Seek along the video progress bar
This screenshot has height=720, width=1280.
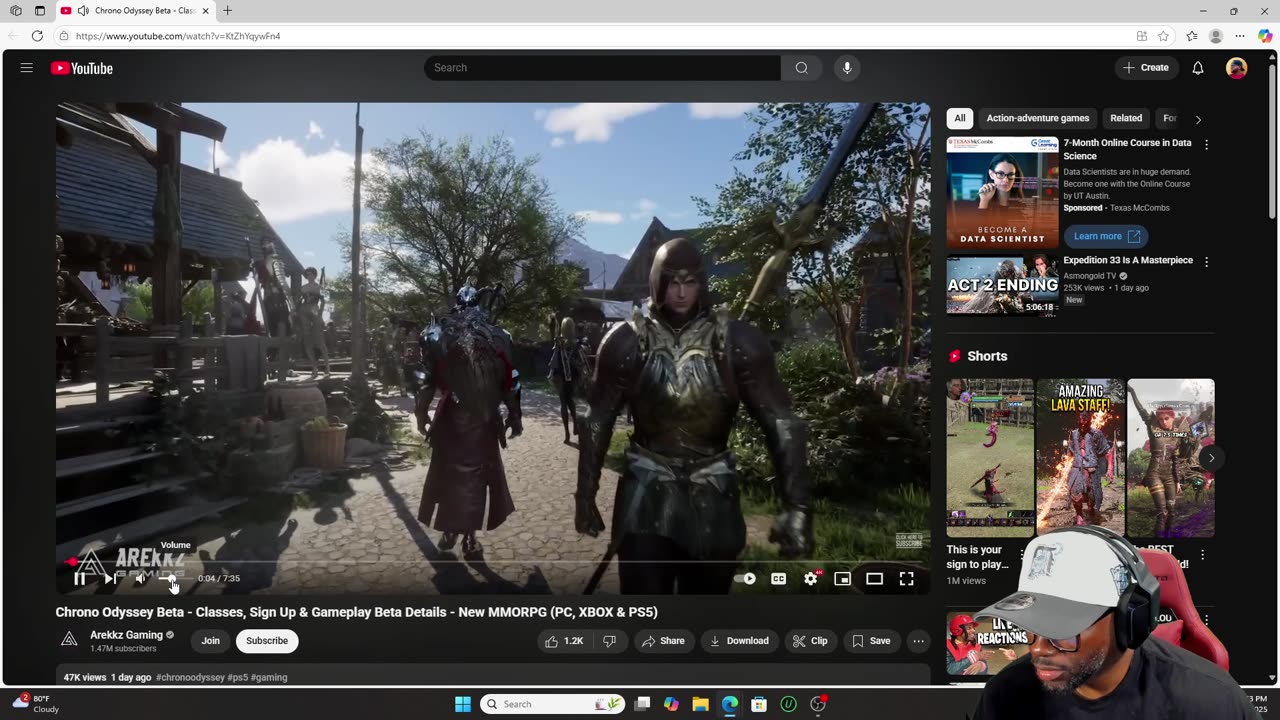point(493,562)
